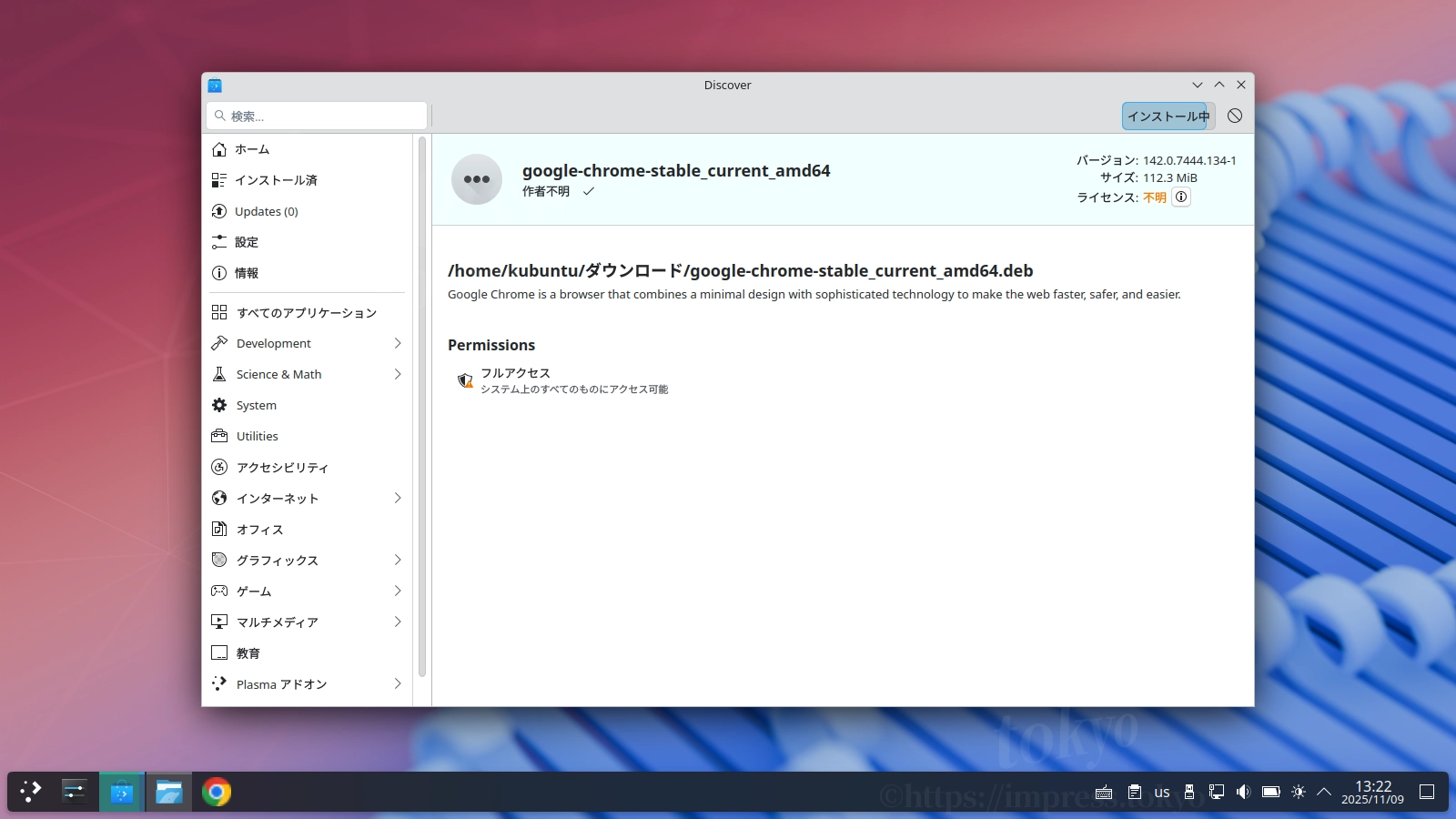
Task: Open Updates (0) in sidebar
Action: pos(308,211)
